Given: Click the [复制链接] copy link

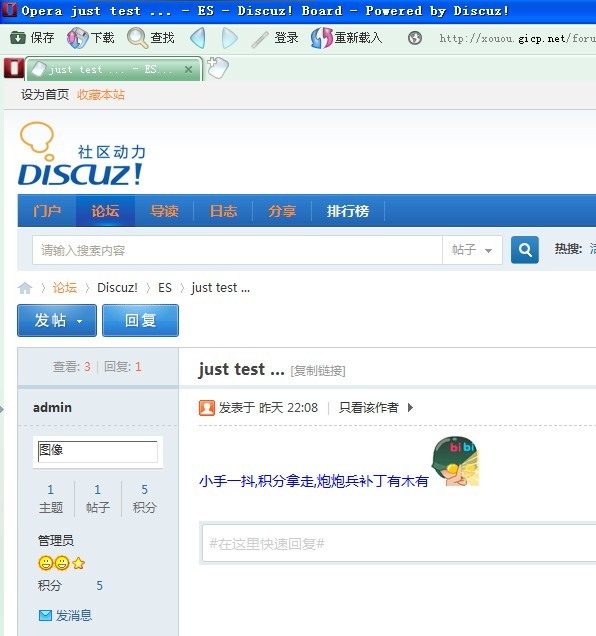Looking at the screenshot, I should point(318,371).
